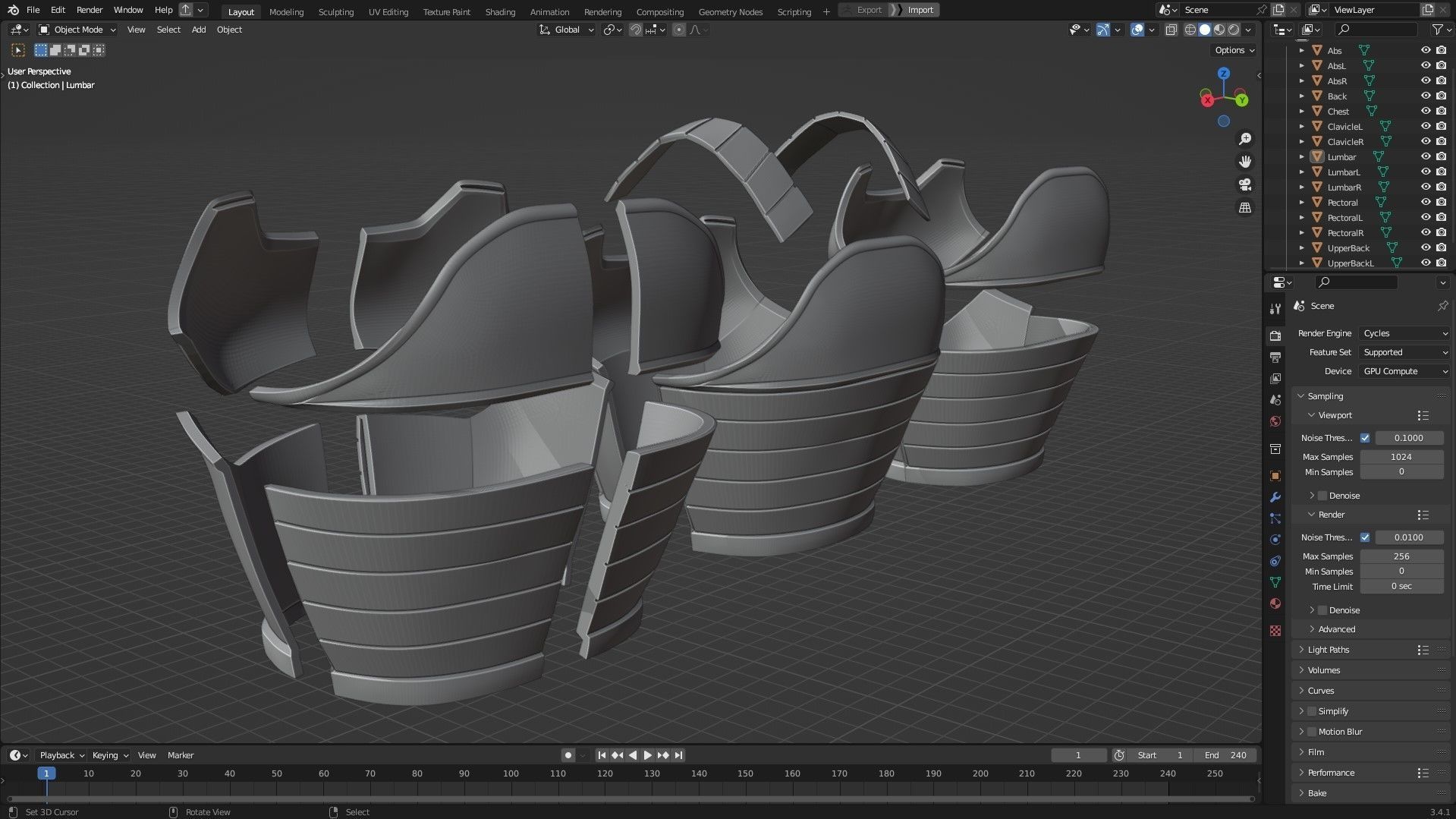Switch perspective/orthographic grid gizmo icon
The width and height of the screenshot is (1456, 819).
1245,207
